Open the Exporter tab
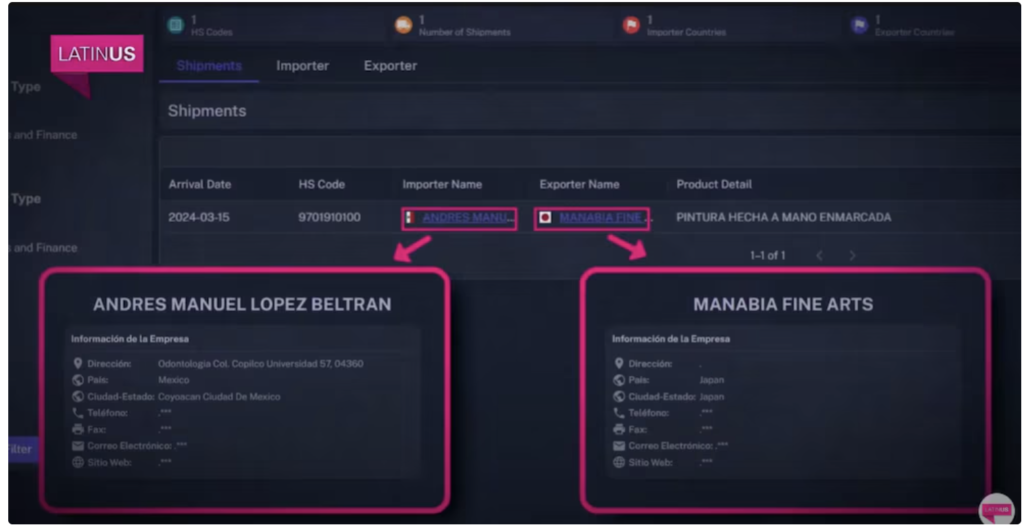 (390, 66)
